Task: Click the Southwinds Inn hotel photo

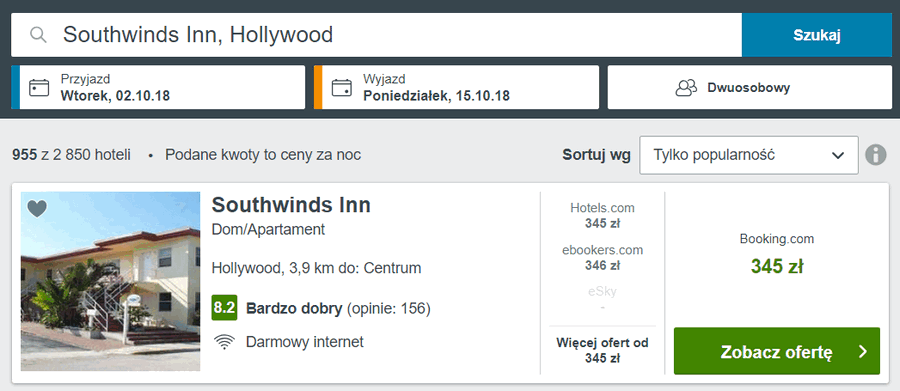Action: click(x=111, y=281)
